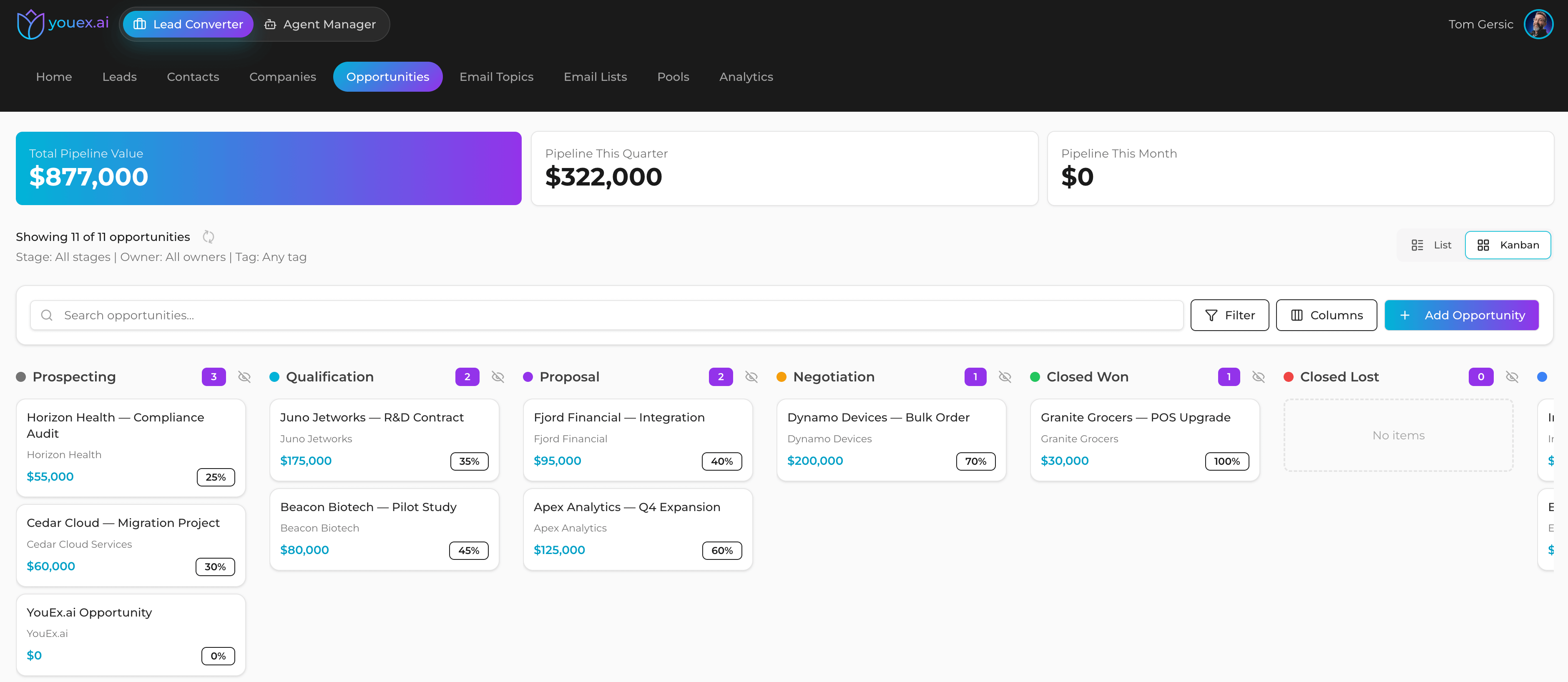Screen dimensions: 1568x682
Task: Open the Analytics tab
Action: pyautogui.click(x=746, y=77)
